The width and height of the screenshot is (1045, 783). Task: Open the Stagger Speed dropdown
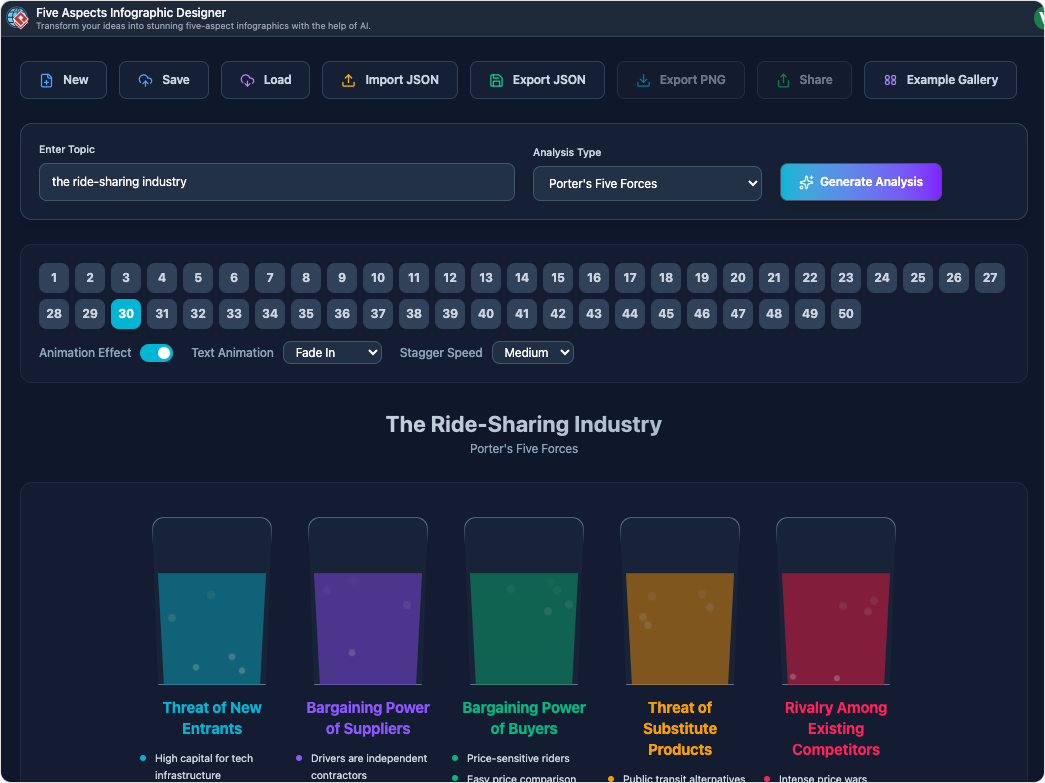point(532,353)
